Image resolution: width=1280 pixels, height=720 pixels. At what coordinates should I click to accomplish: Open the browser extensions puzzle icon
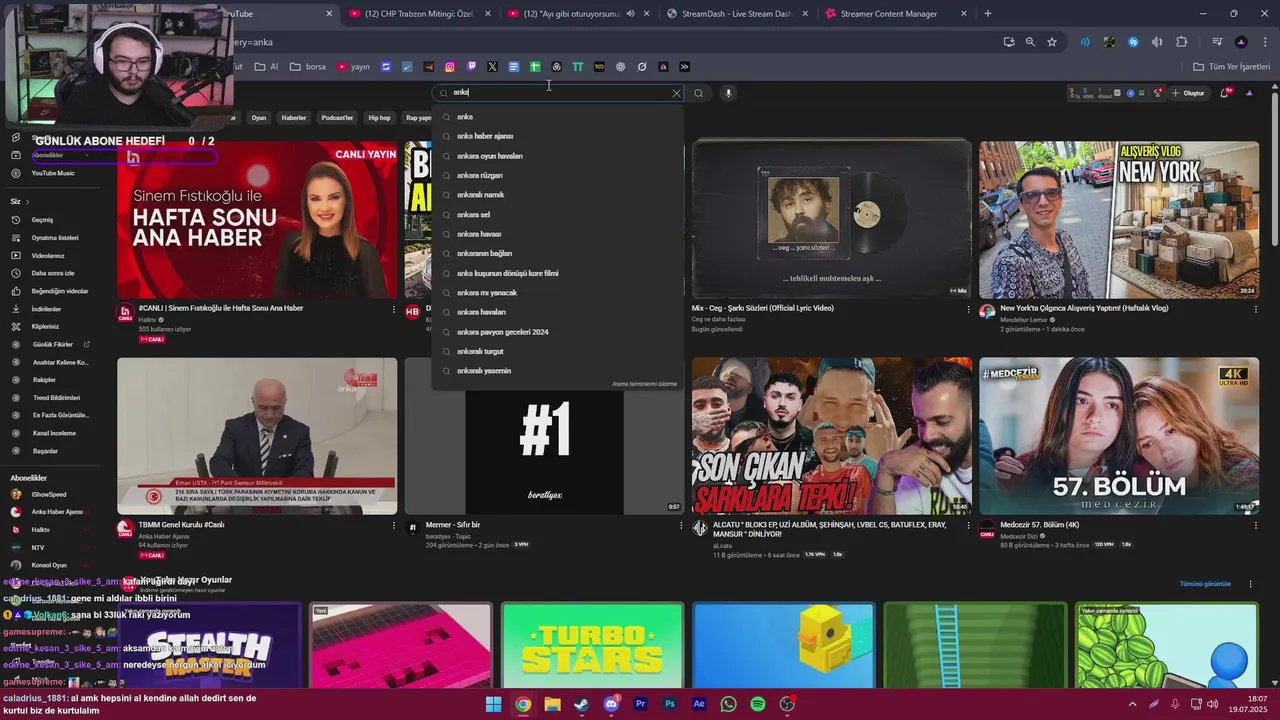pyautogui.click(x=1182, y=42)
